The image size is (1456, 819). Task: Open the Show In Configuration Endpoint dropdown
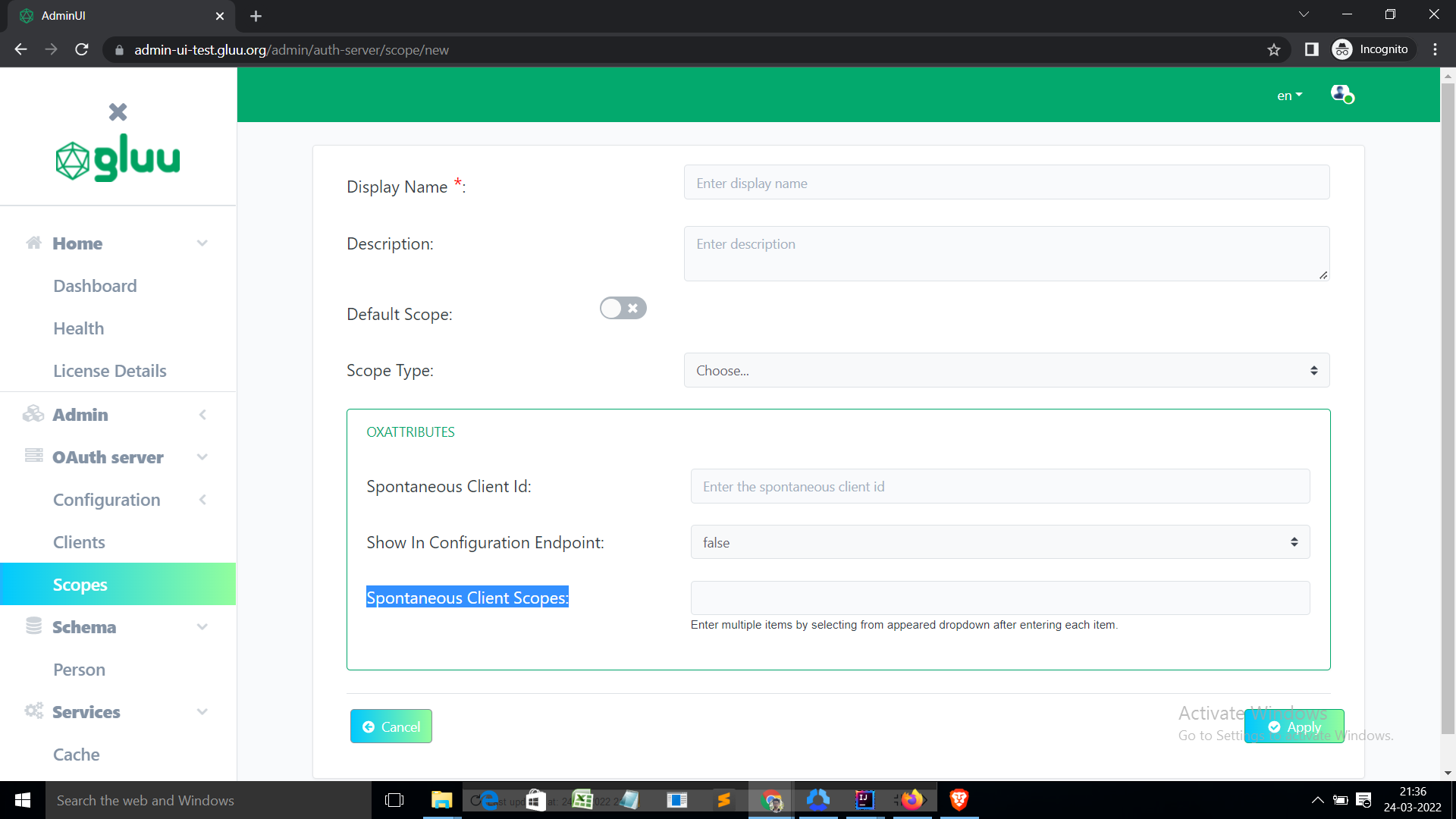[999, 542]
